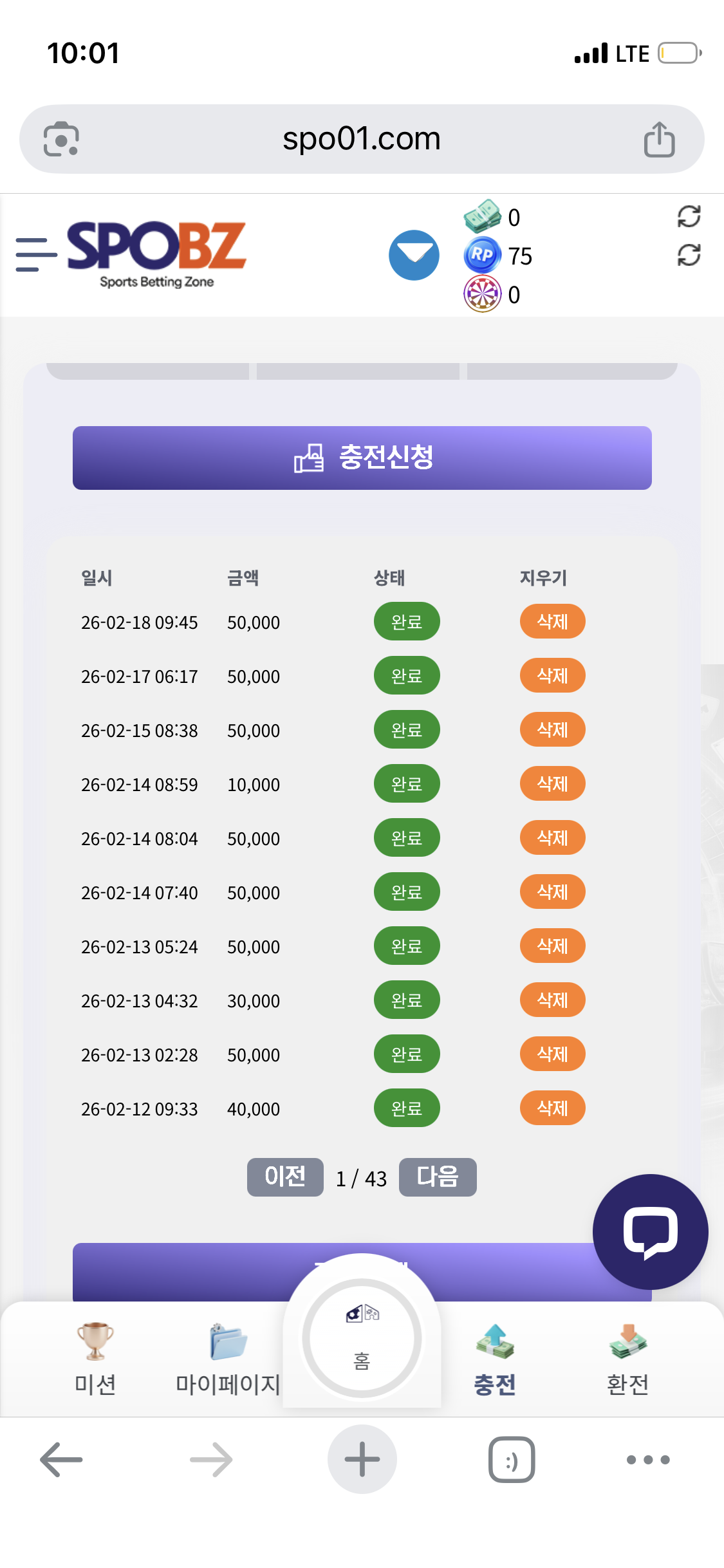Refresh the RP points with lower refresh icon

click(689, 256)
